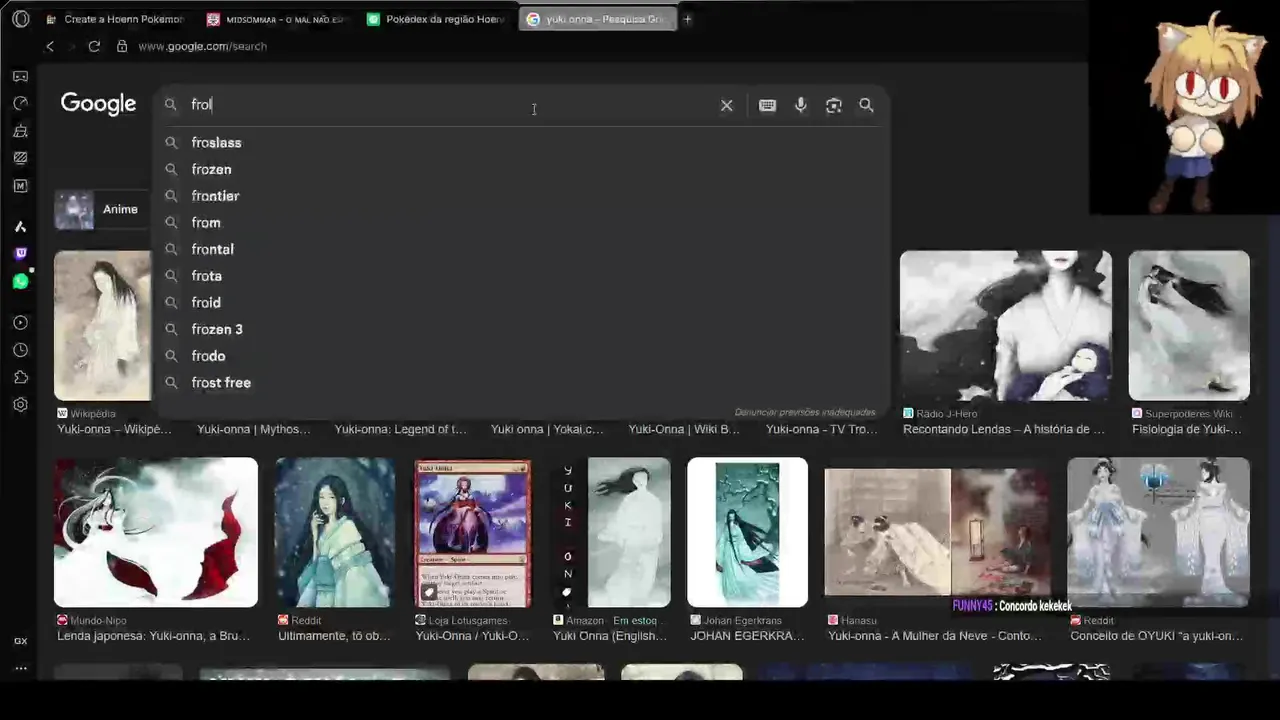Click "Yuki-onna: Legend of t..." result title
The image size is (1280, 720).
point(400,430)
